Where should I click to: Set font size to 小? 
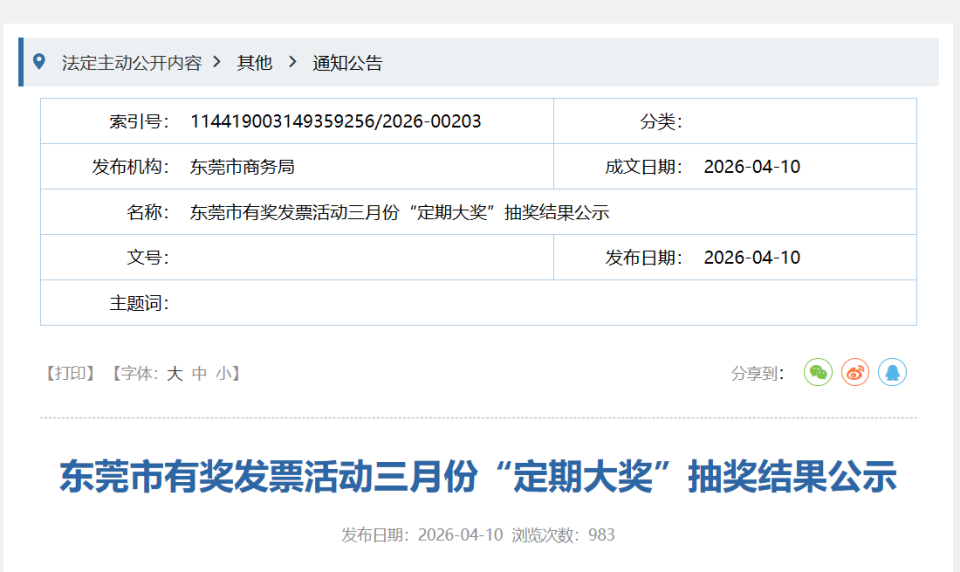point(223,374)
